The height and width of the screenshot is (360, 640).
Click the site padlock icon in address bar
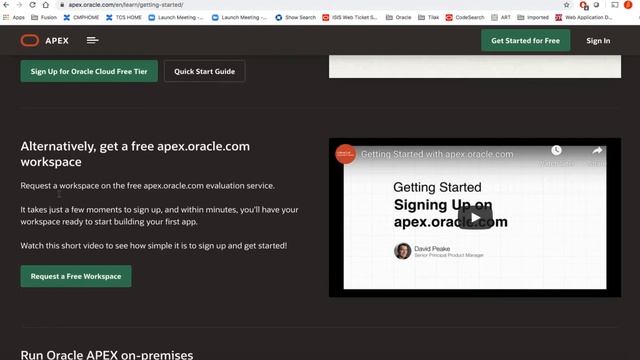point(62,5)
